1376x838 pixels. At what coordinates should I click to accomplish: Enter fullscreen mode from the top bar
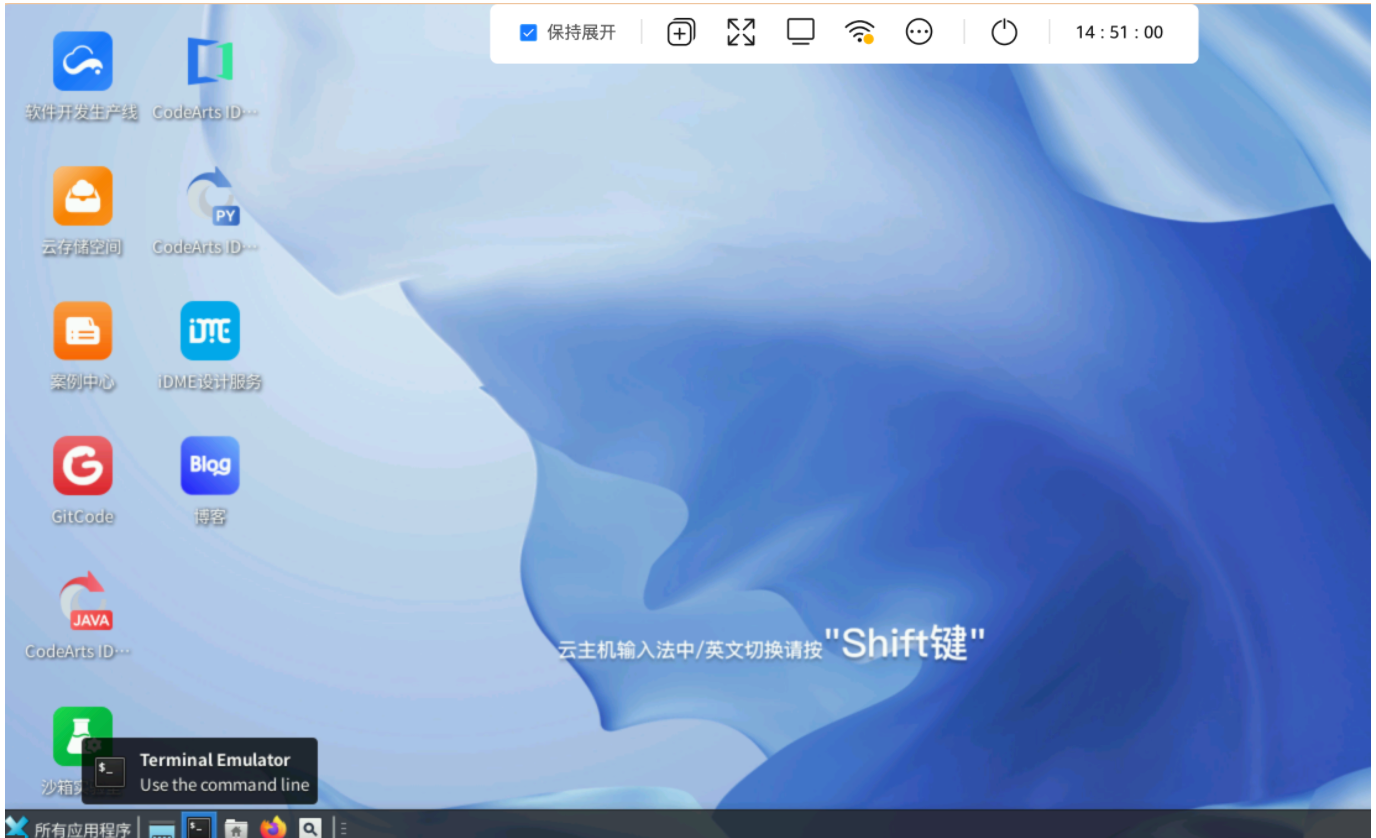(x=740, y=31)
